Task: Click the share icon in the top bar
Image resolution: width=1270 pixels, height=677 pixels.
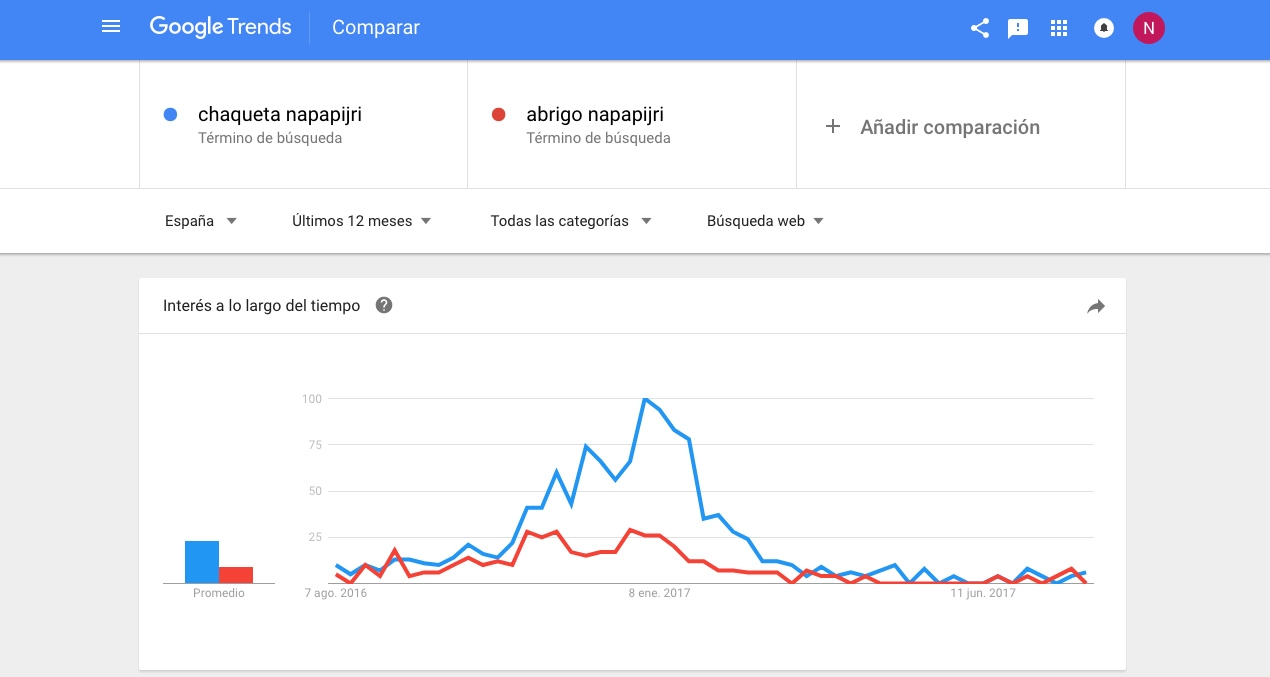Action: [x=978, y=28]
